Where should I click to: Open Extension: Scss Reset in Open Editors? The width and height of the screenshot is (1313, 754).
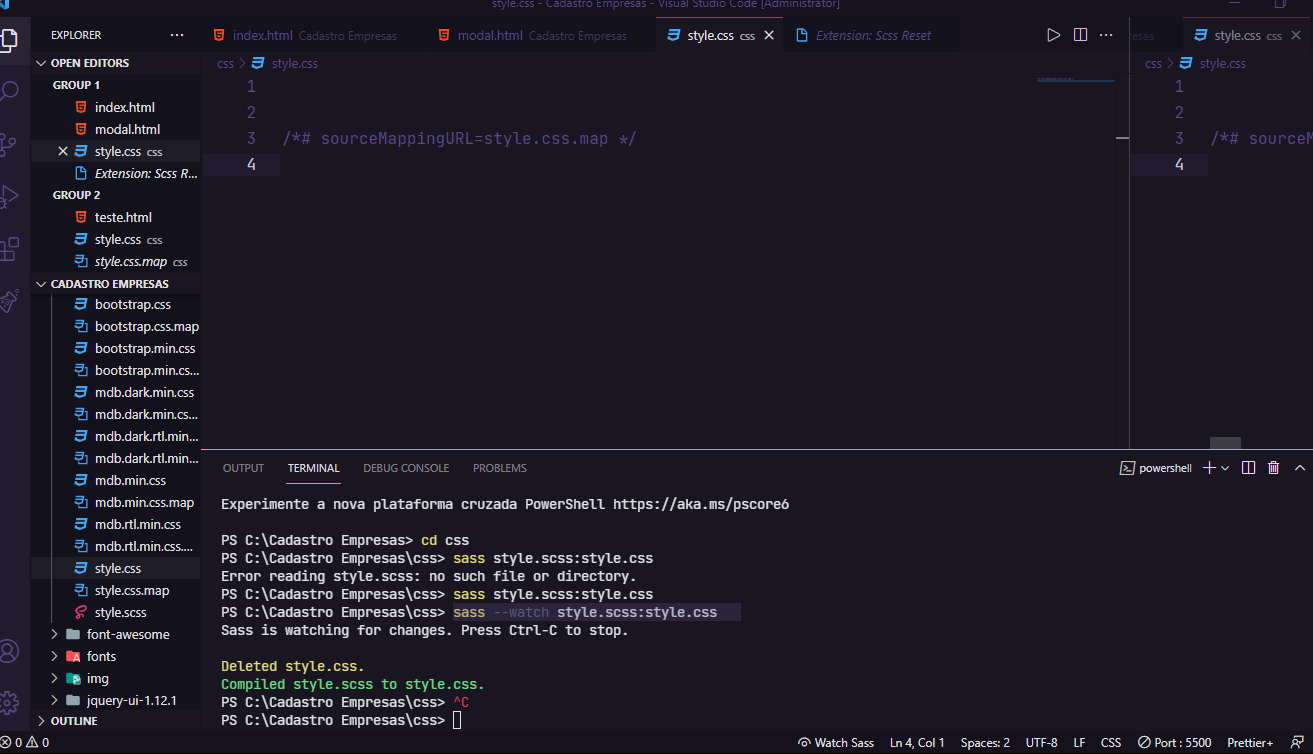(135, 173)
